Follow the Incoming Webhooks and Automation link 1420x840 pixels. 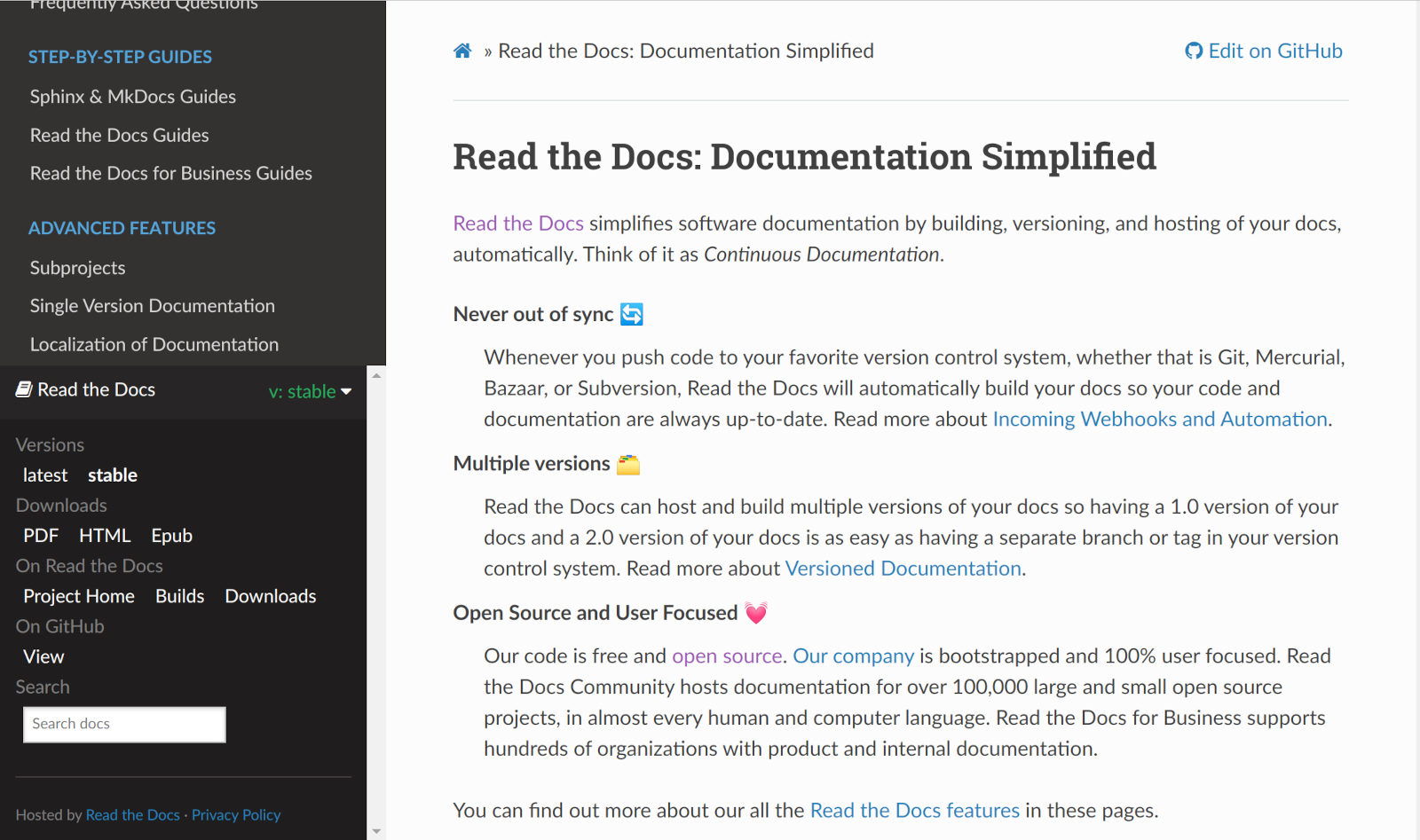[1159, 419]
